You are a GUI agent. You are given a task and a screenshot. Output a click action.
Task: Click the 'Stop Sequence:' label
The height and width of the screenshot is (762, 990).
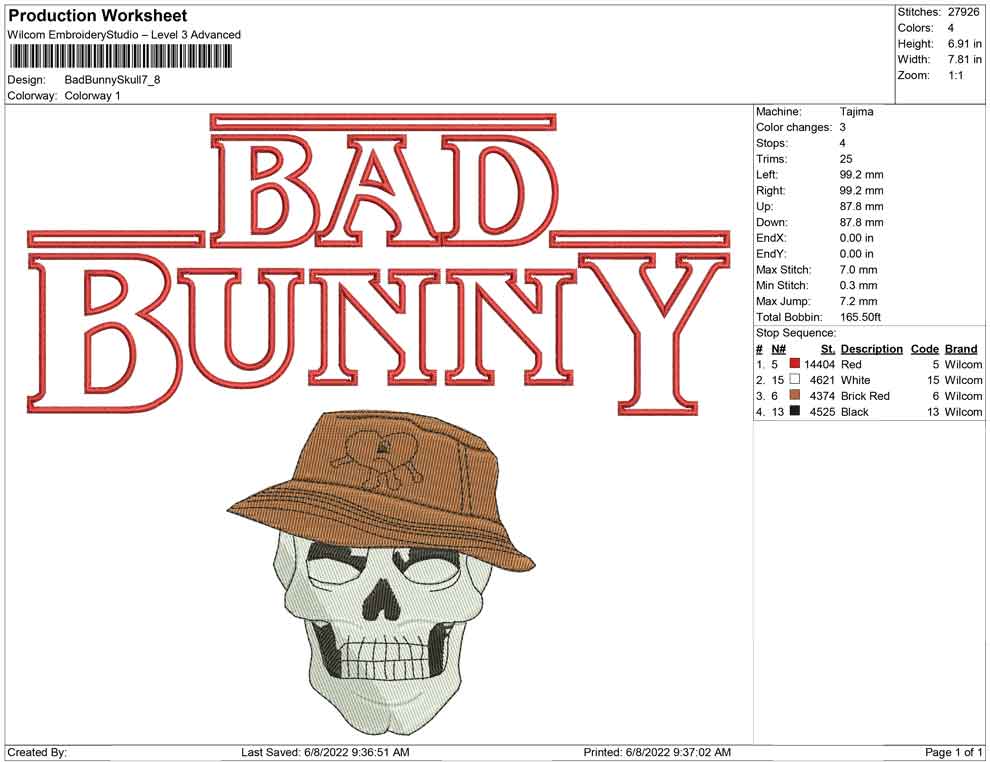[796, 333]
